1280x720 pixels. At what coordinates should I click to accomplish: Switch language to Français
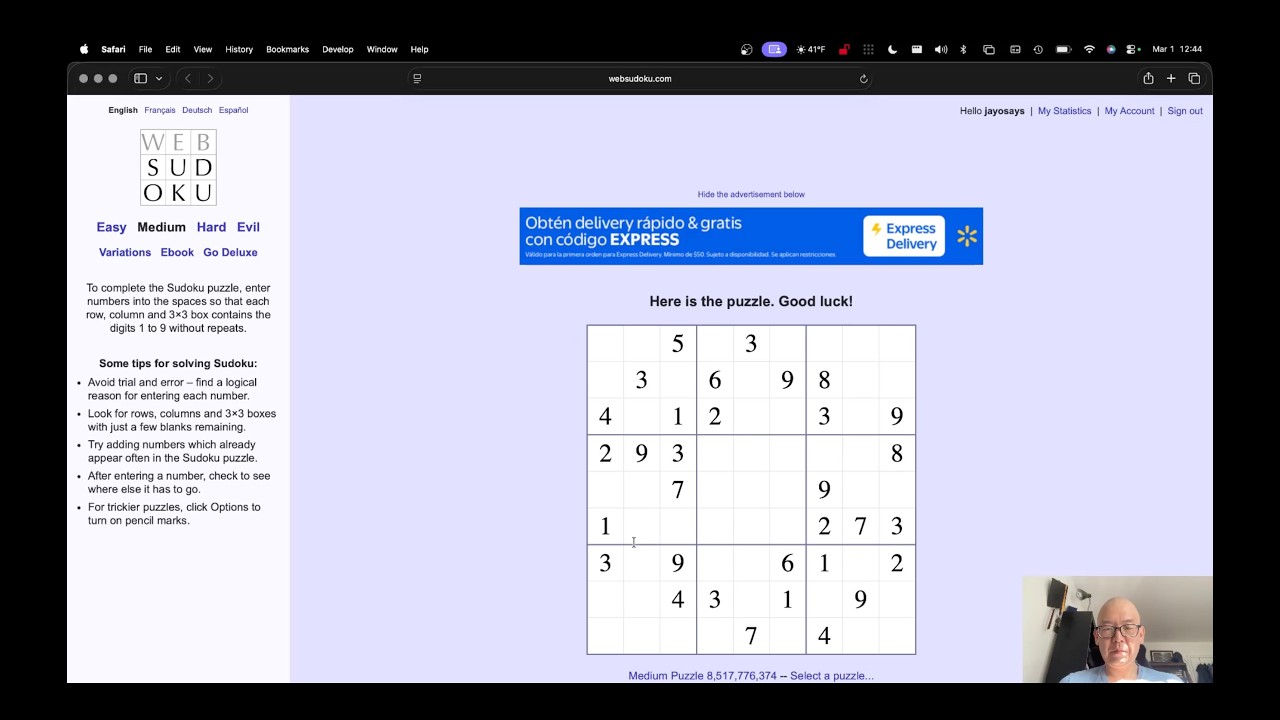click(160, 110)
